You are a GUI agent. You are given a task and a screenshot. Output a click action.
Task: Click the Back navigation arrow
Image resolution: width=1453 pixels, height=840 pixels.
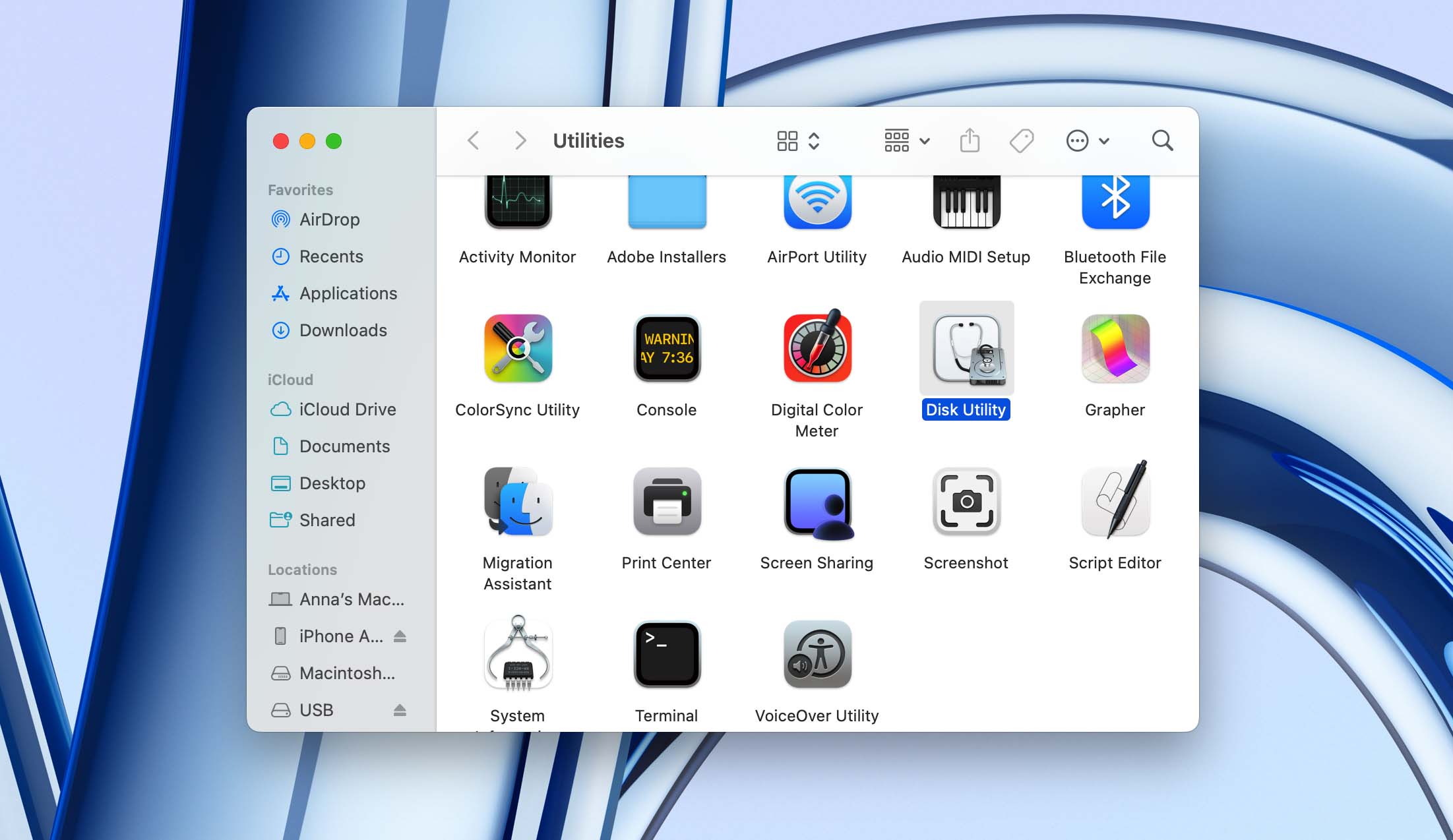[x=472, y=140]
